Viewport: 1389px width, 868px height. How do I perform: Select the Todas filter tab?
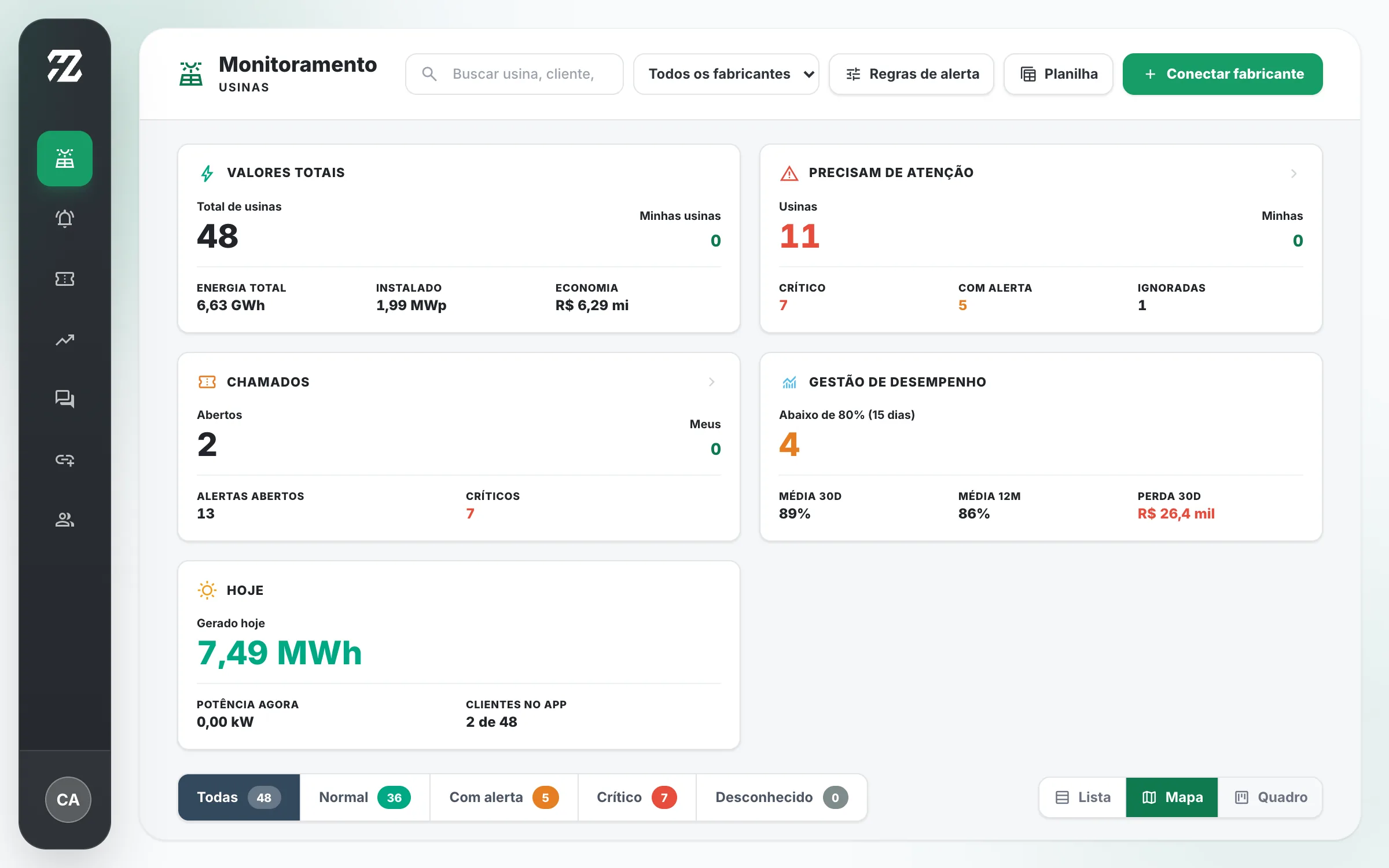(239, 797)
